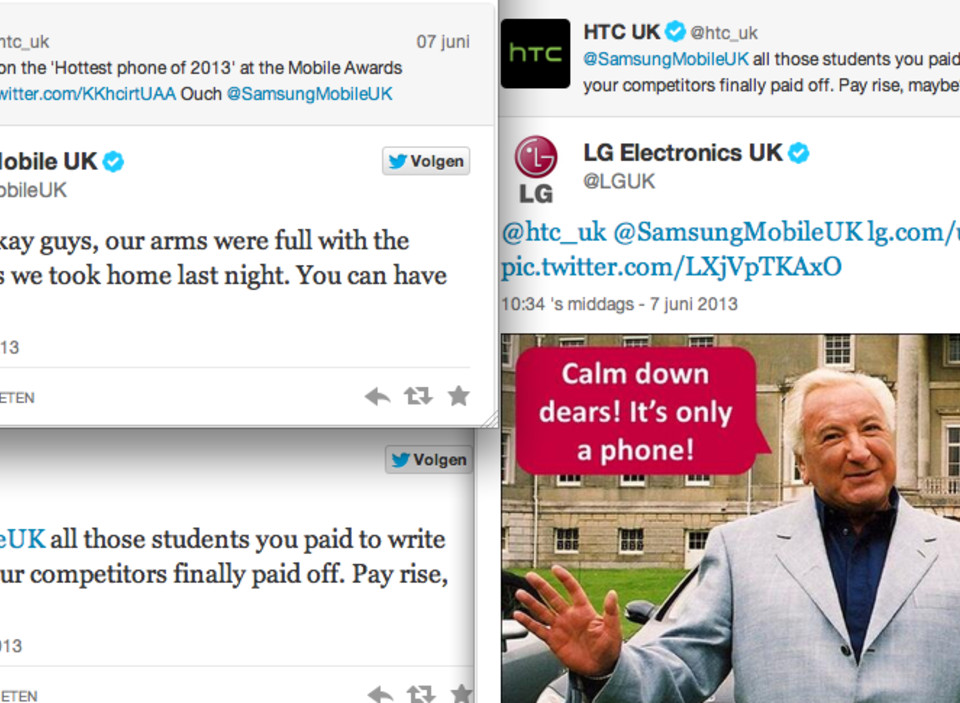Retweet the Samsung Mobile UK tweet
This screenshot has height=703, width=960.
coord(418,396)
